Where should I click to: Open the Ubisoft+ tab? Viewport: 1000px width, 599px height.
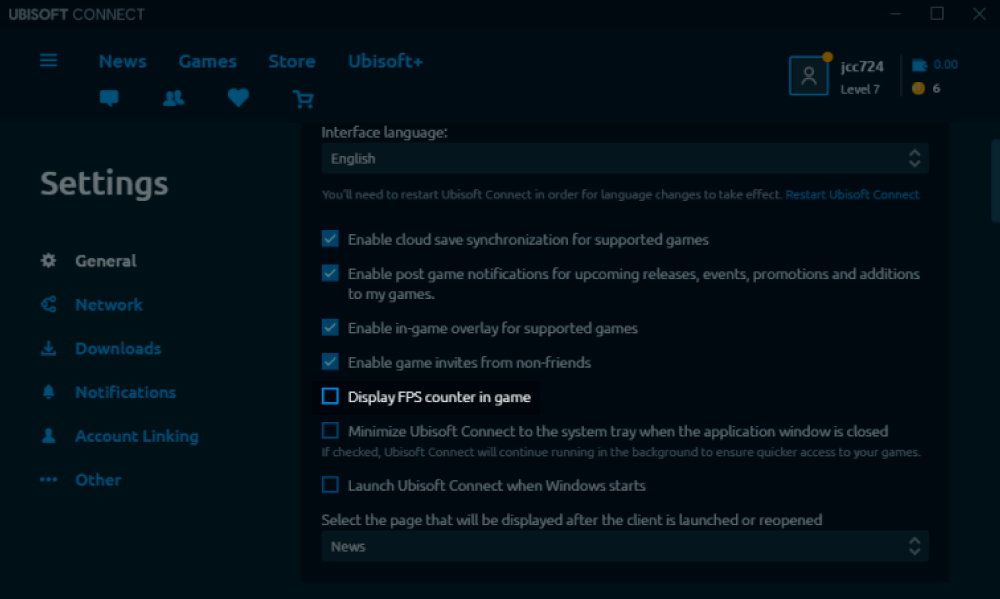click(385, 61)
